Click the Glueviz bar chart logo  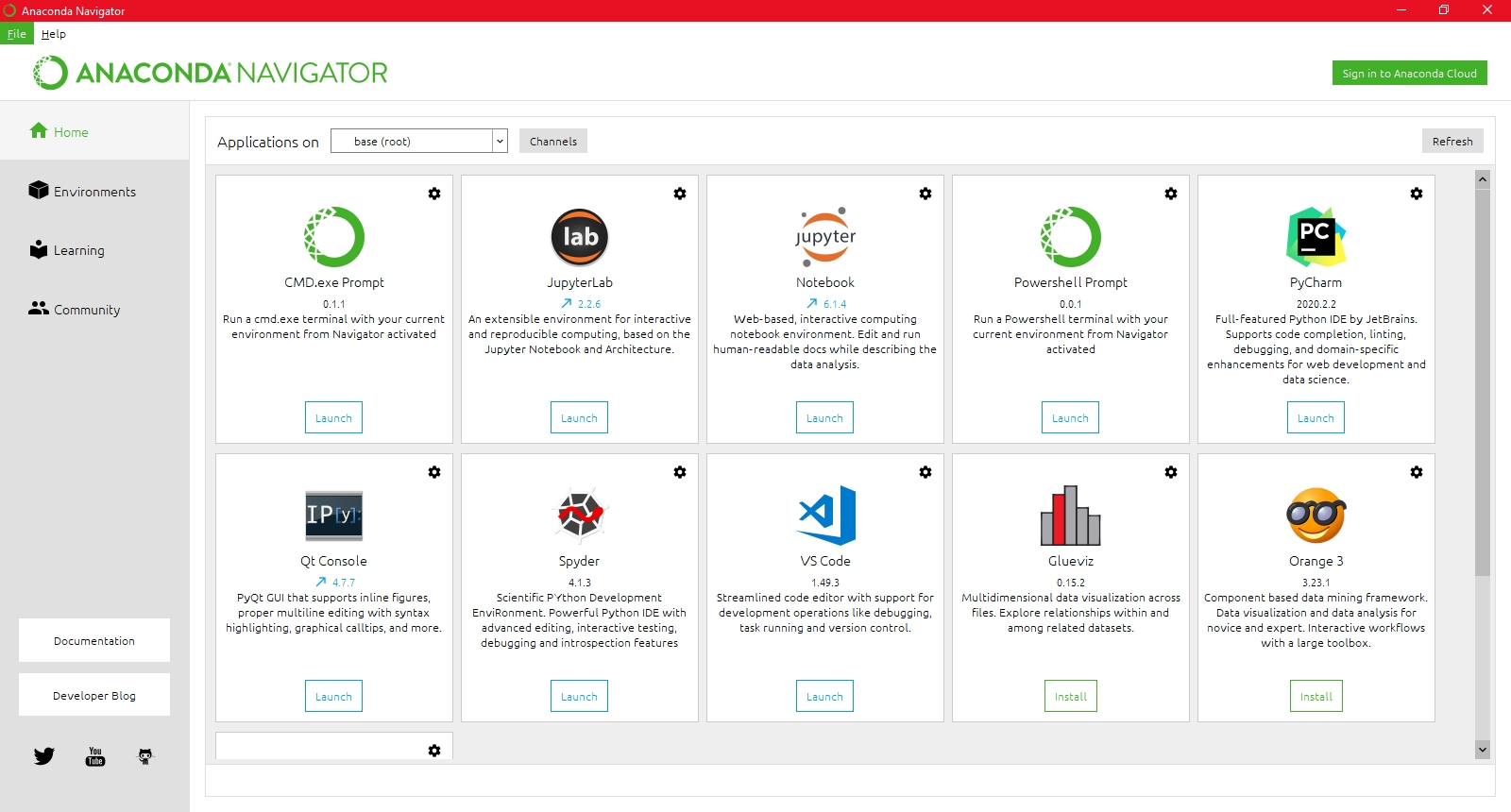pyautogui.click(x=1071, y=516)
